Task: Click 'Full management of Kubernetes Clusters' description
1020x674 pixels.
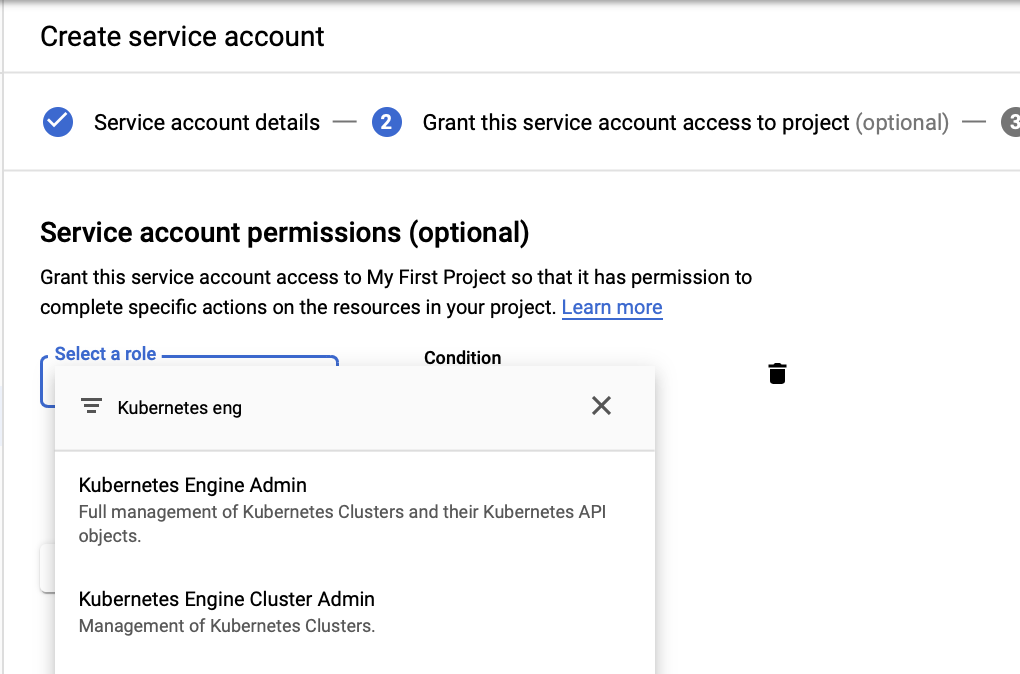Action: pyautogui.click(x=342, y=524)
